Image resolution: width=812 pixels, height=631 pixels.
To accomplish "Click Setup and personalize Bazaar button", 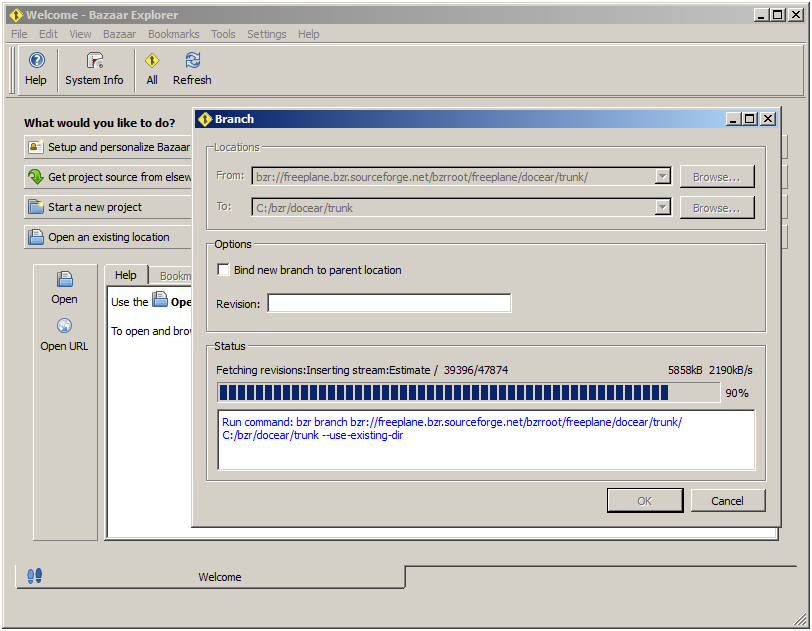I will click(108, 147).
